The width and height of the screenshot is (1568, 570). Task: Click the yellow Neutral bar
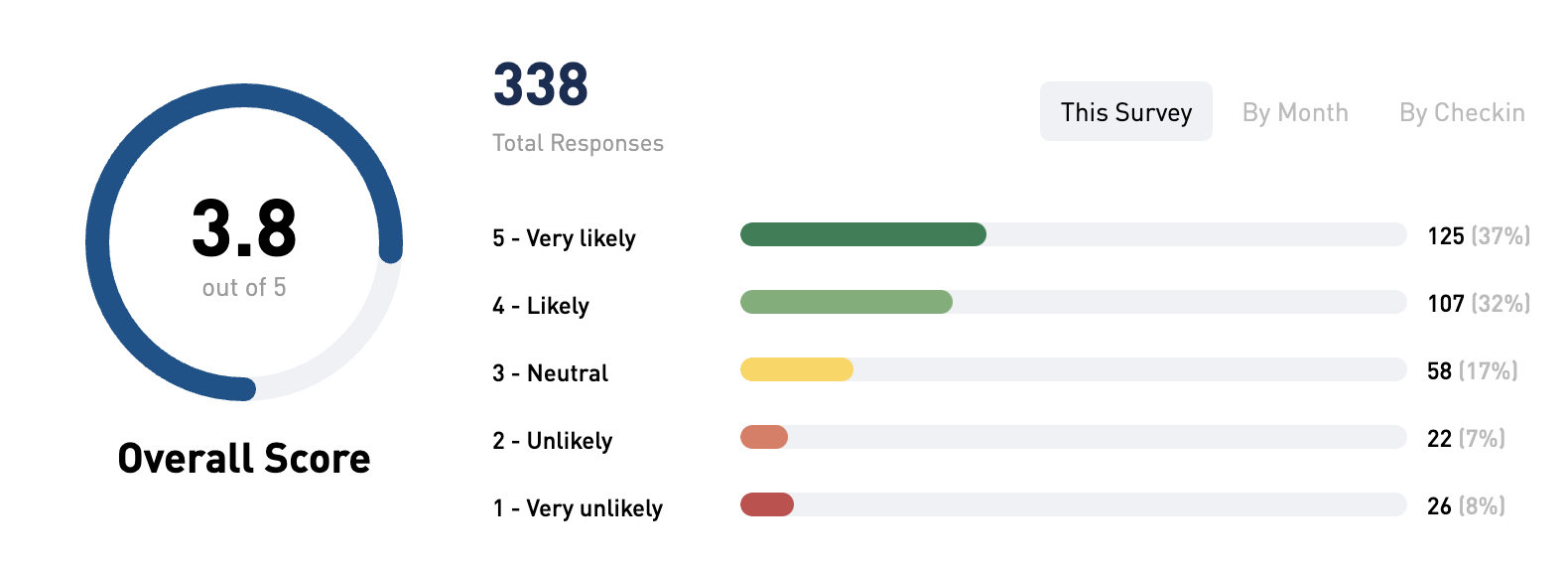[797, 369]
